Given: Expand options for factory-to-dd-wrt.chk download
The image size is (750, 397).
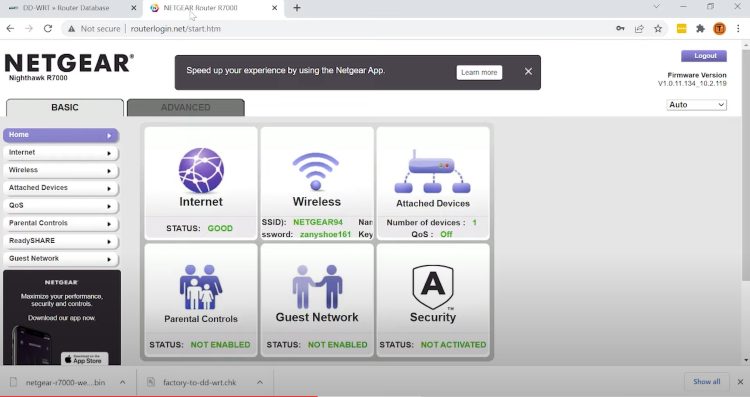Looking at the screenshot, I should (260, 382).
